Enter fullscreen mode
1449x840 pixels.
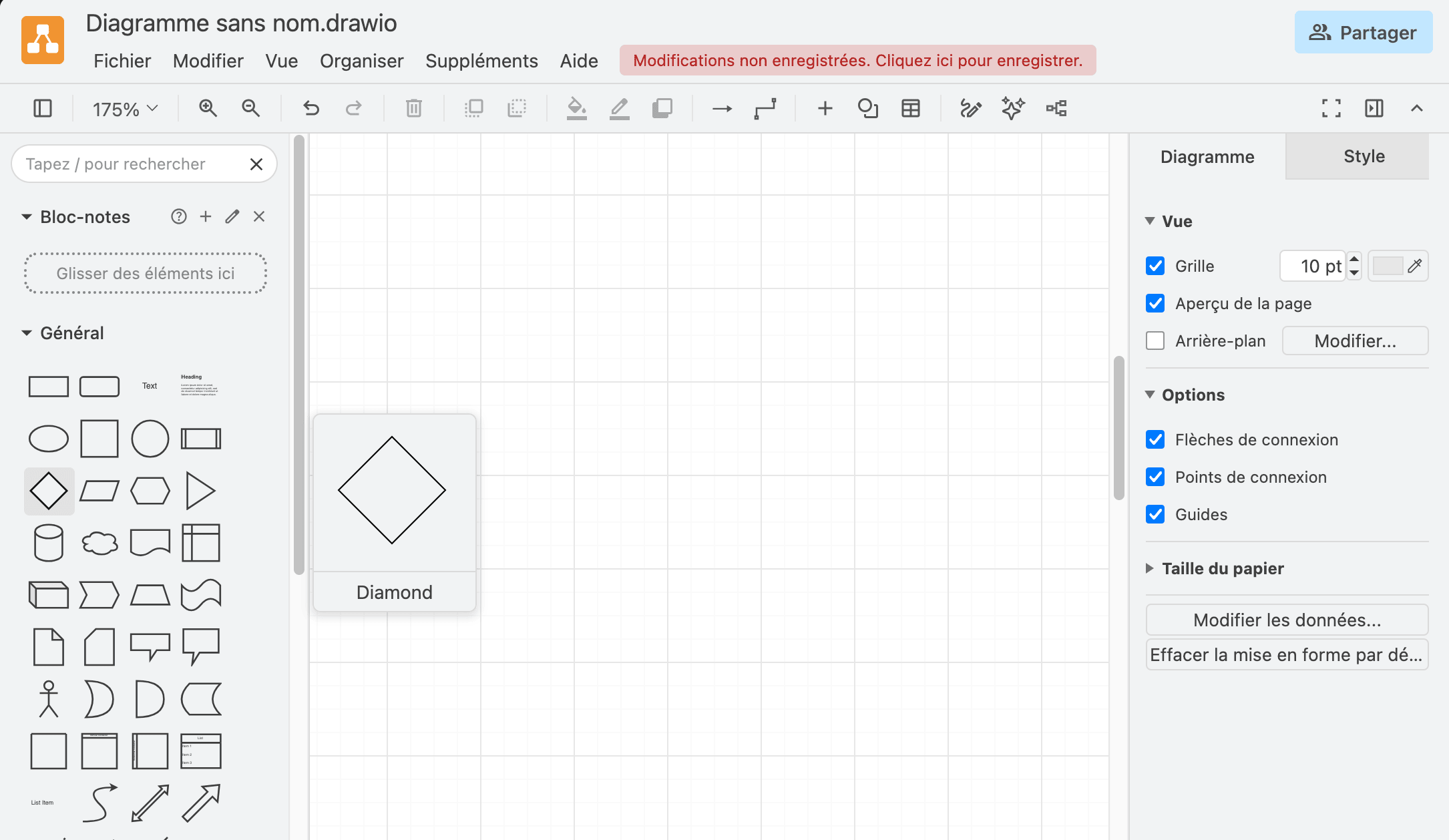coord(1331,108)
